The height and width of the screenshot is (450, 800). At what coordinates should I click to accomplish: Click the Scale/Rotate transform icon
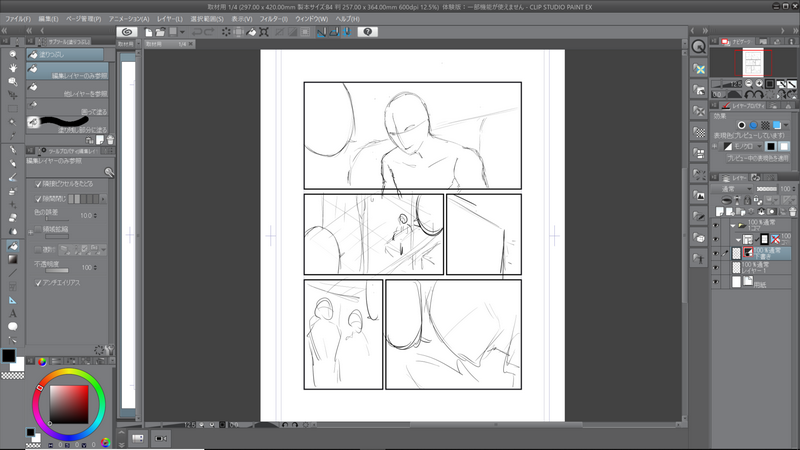264,32
